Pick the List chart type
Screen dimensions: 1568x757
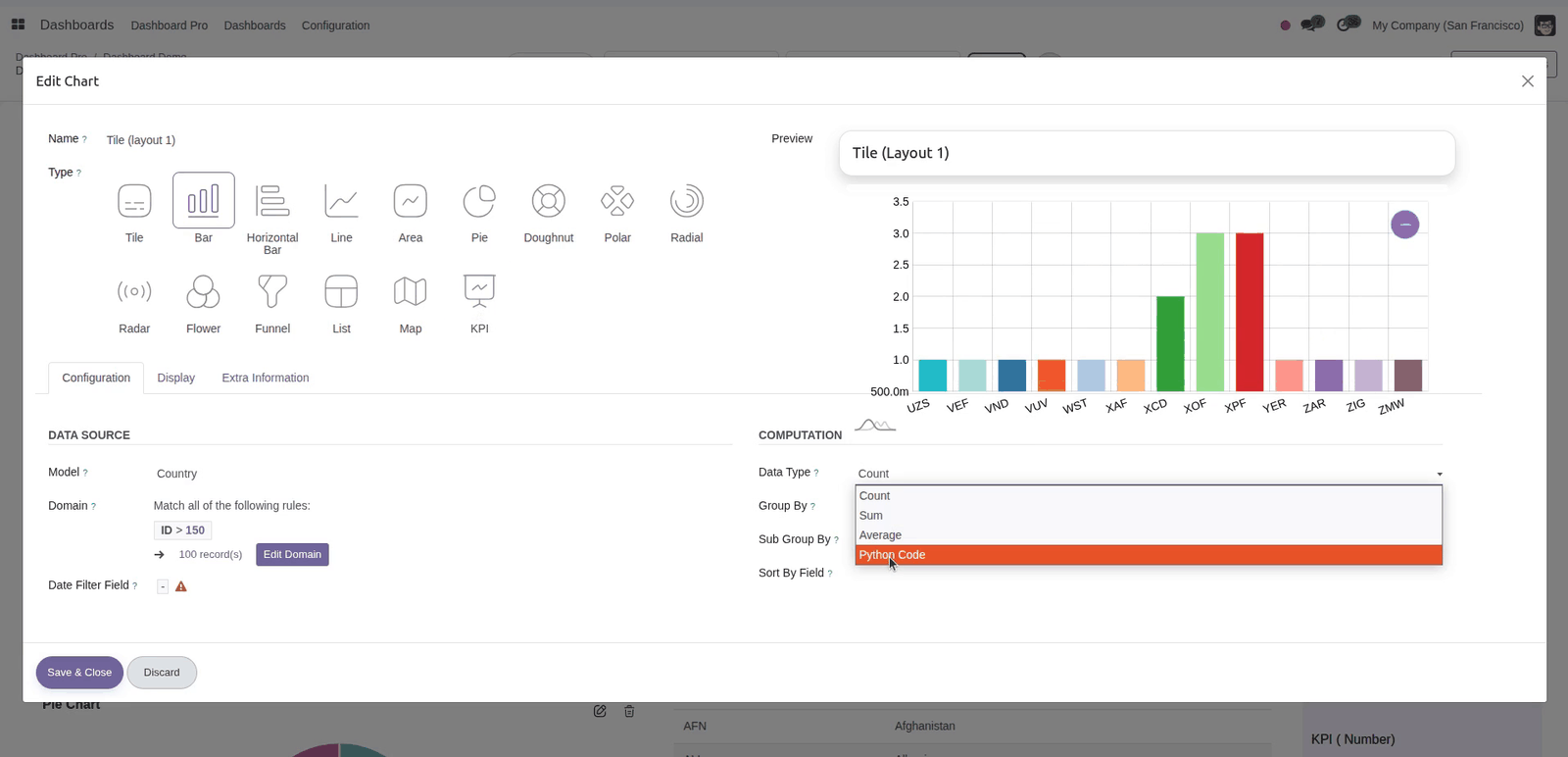click(341, 291)
